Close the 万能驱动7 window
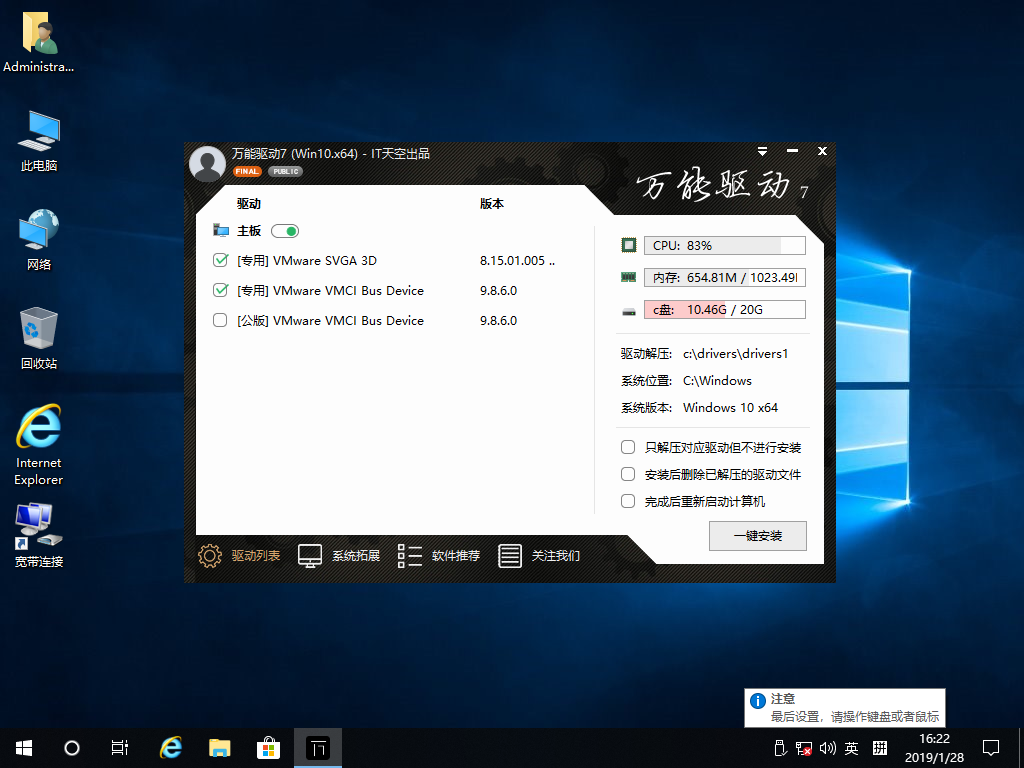The image size is (1024, 768). (822, 151)
